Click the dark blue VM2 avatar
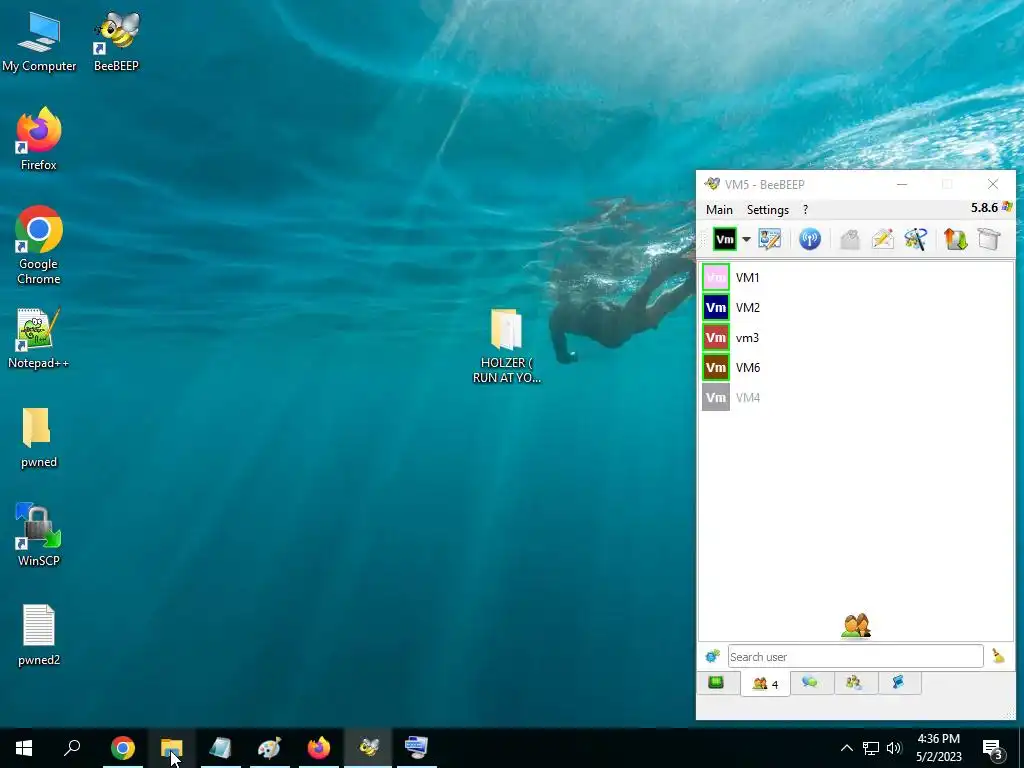 click(x=716, y=308)
